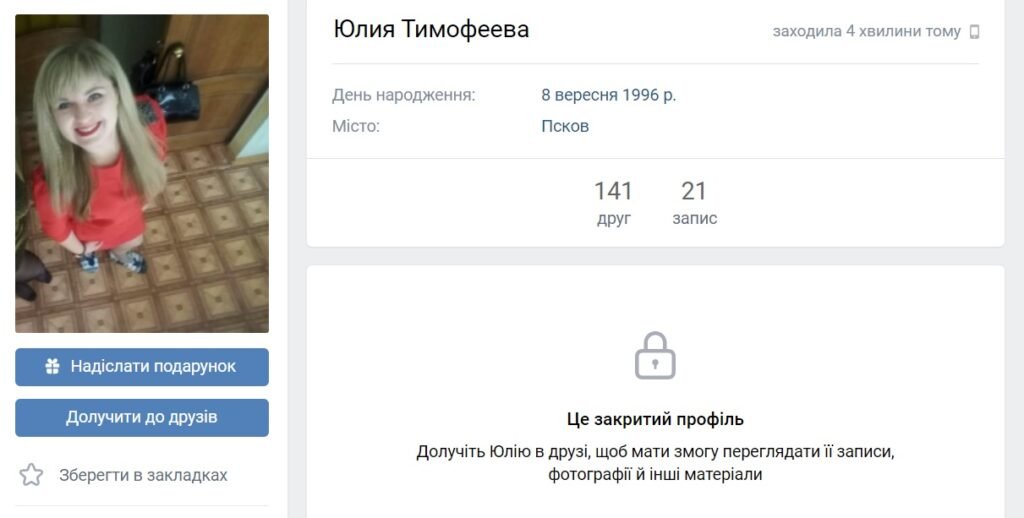Viewport: 1024px width, 518px height.
Task: Click the заходила 4 хвилини тому status
Action: [x=867, y=31]
